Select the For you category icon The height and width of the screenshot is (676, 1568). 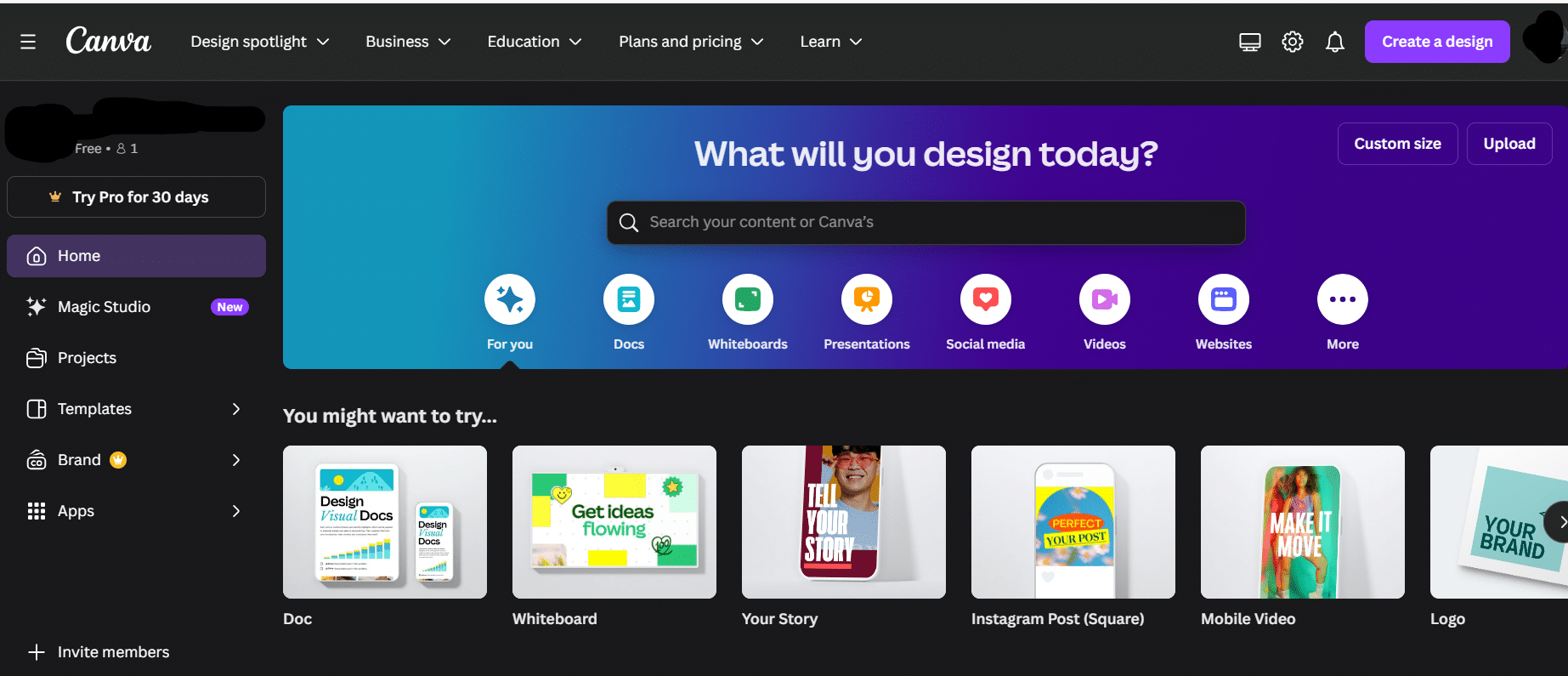click(510, 299)
